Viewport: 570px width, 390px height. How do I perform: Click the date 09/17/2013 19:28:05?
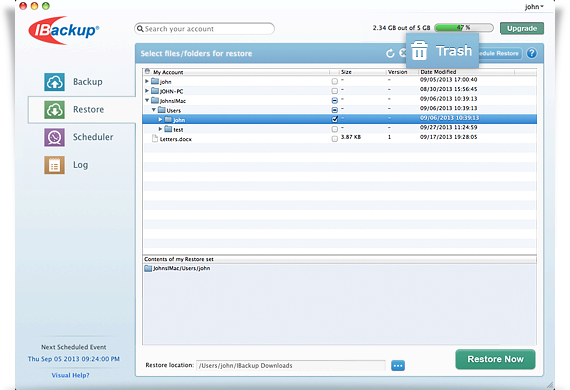pyautogui.click(x=449, y=137)
